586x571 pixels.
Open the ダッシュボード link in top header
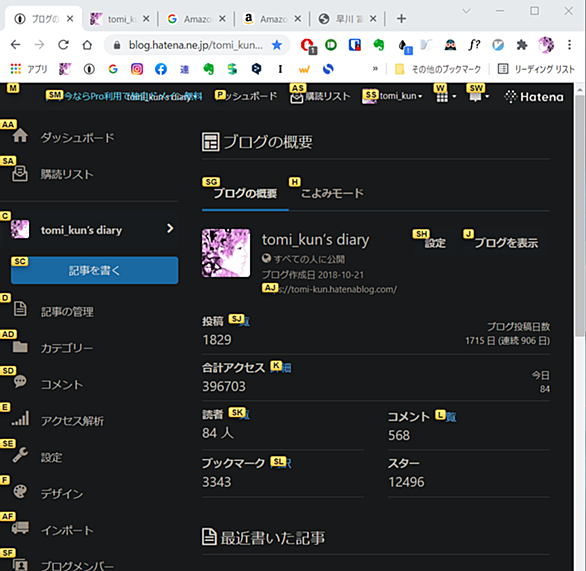[x=247, y=96]
